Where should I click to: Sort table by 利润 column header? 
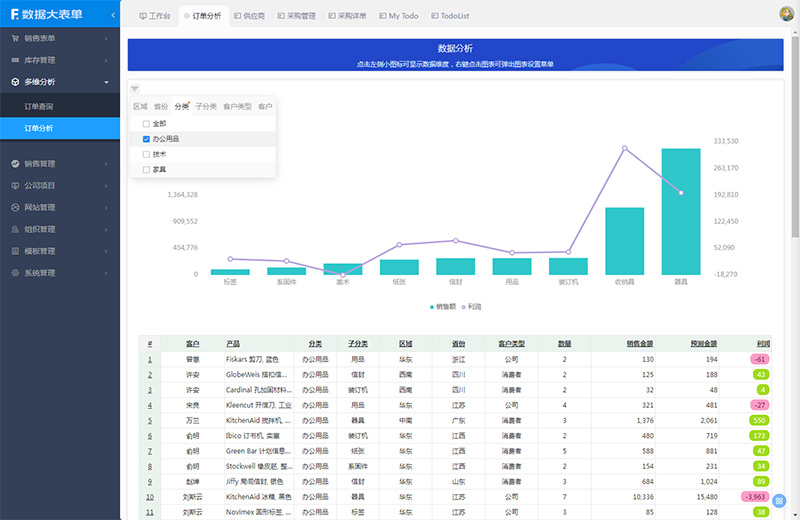[x=763, y=344]
